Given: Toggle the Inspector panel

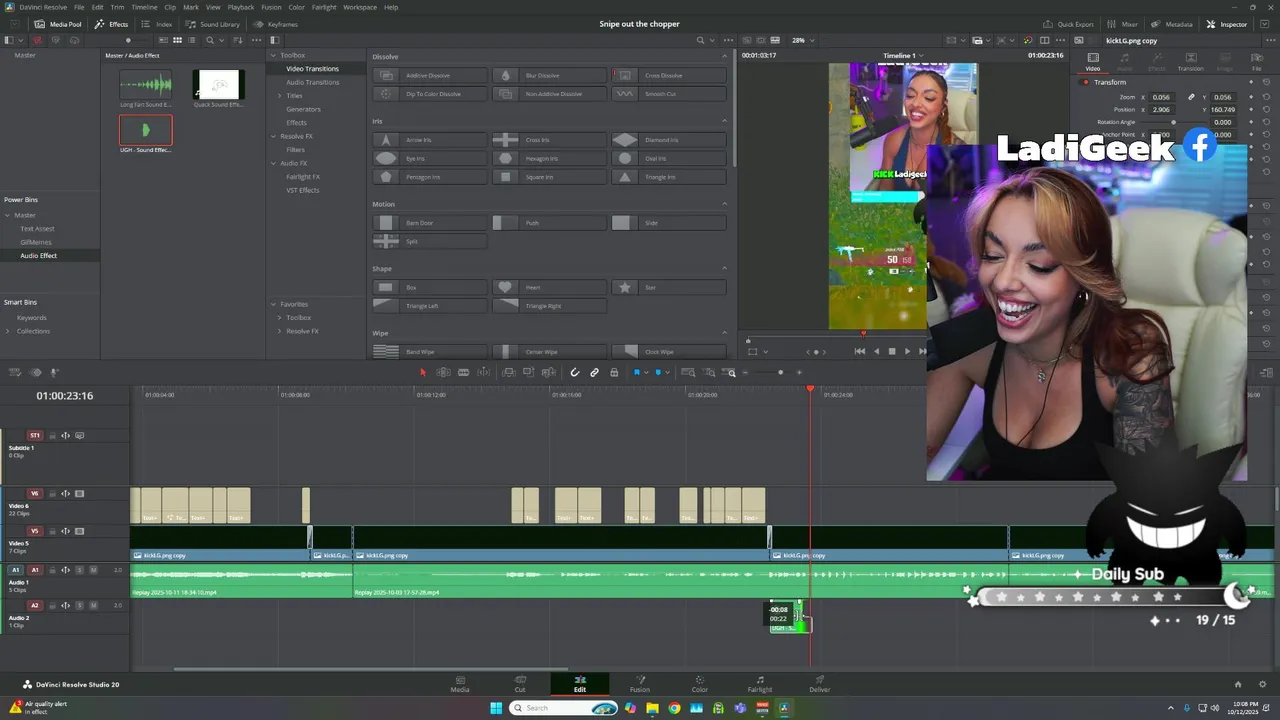Looking at the screenshot, I should coord(1227,24).
